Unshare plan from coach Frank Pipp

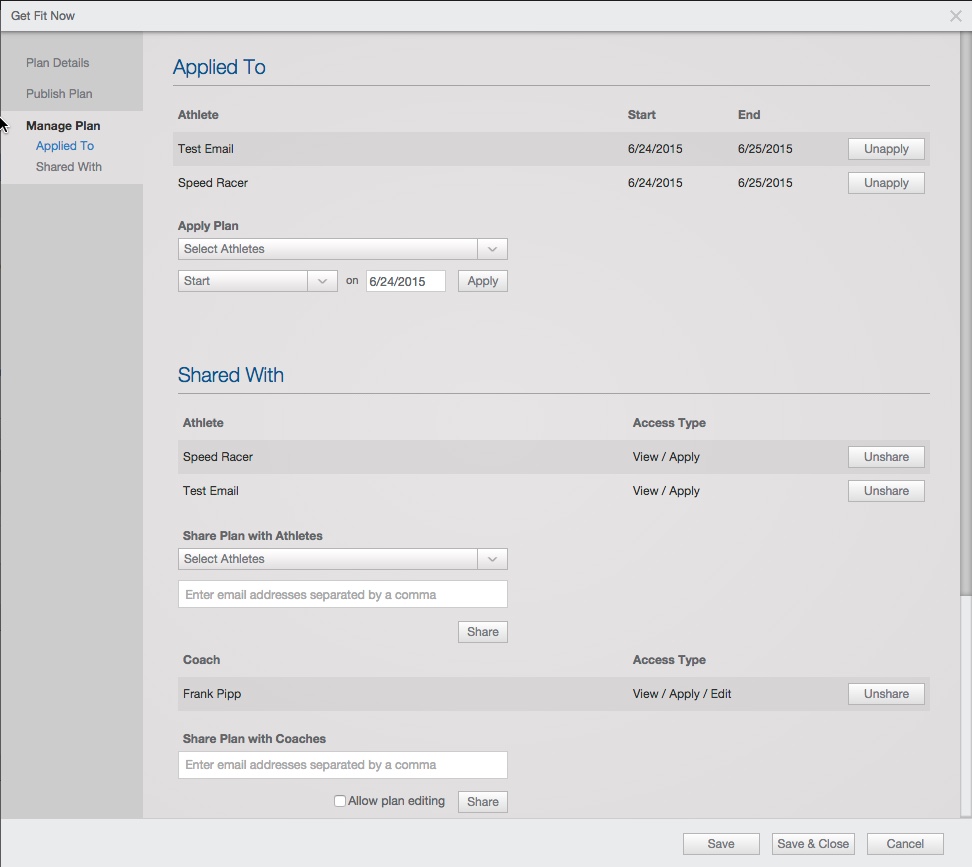886,694
